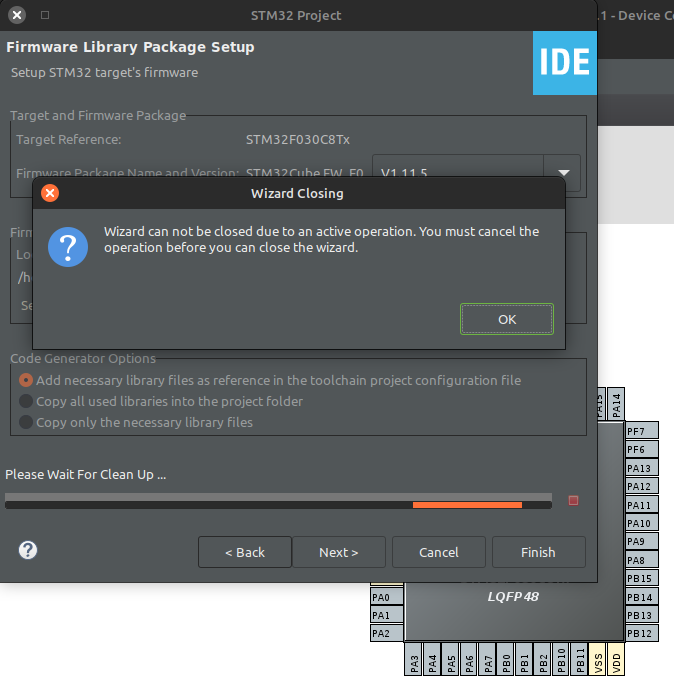Click the question mark icon in Wizard Closing dialog

[68, 247]
